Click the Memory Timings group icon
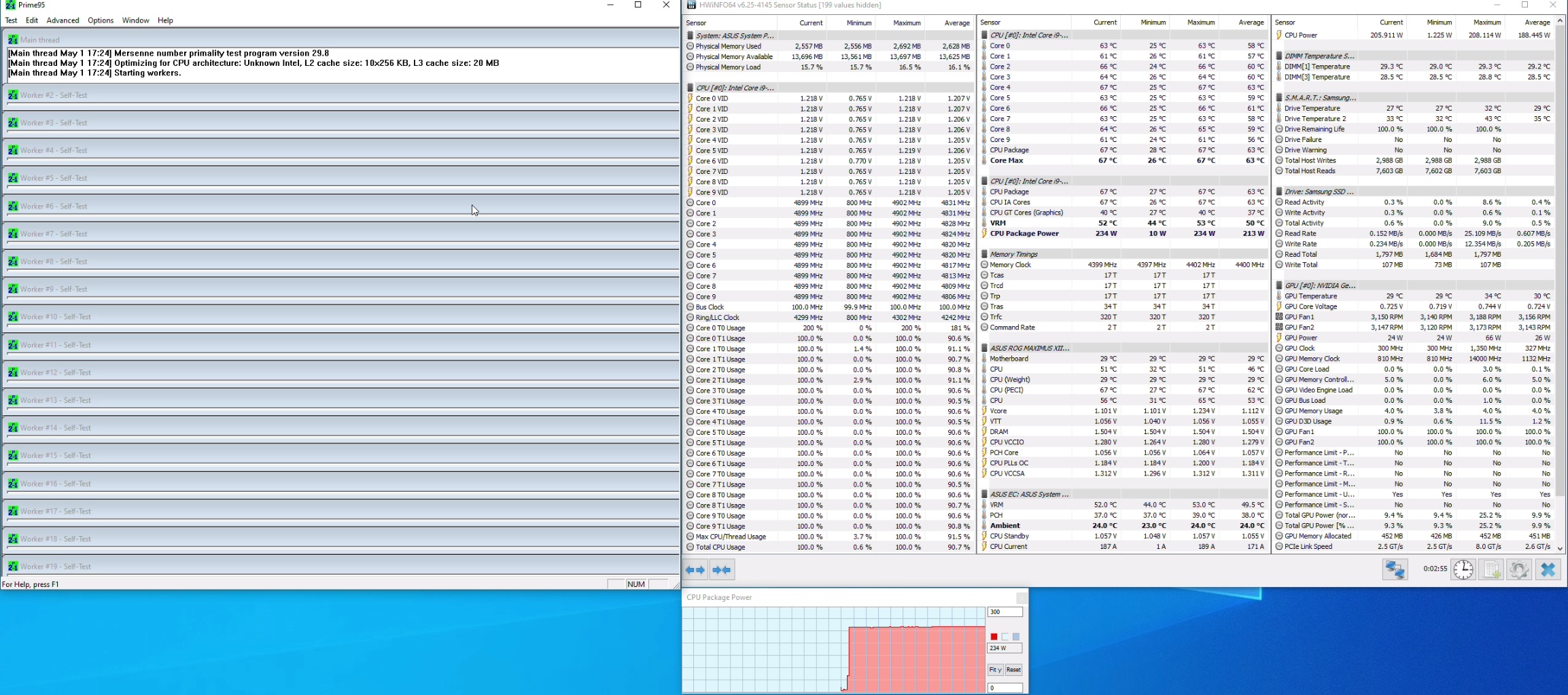 [x=985, y=254]
